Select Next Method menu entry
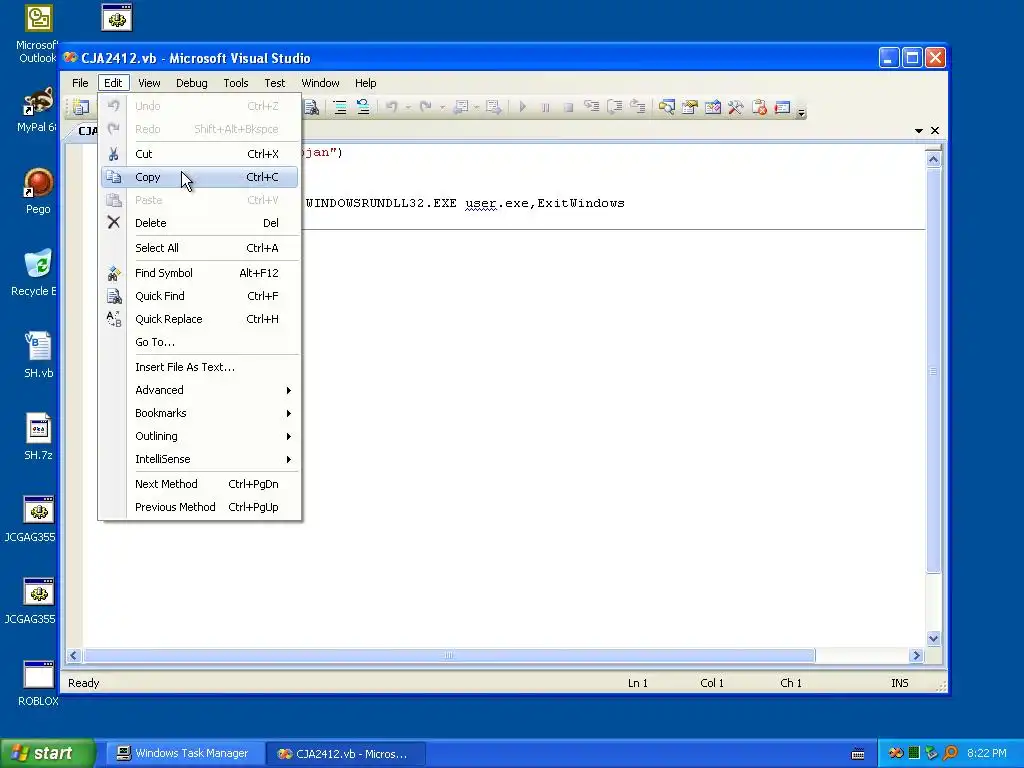The width and height of the screenshot is (1024, 768). pos(199,484)
